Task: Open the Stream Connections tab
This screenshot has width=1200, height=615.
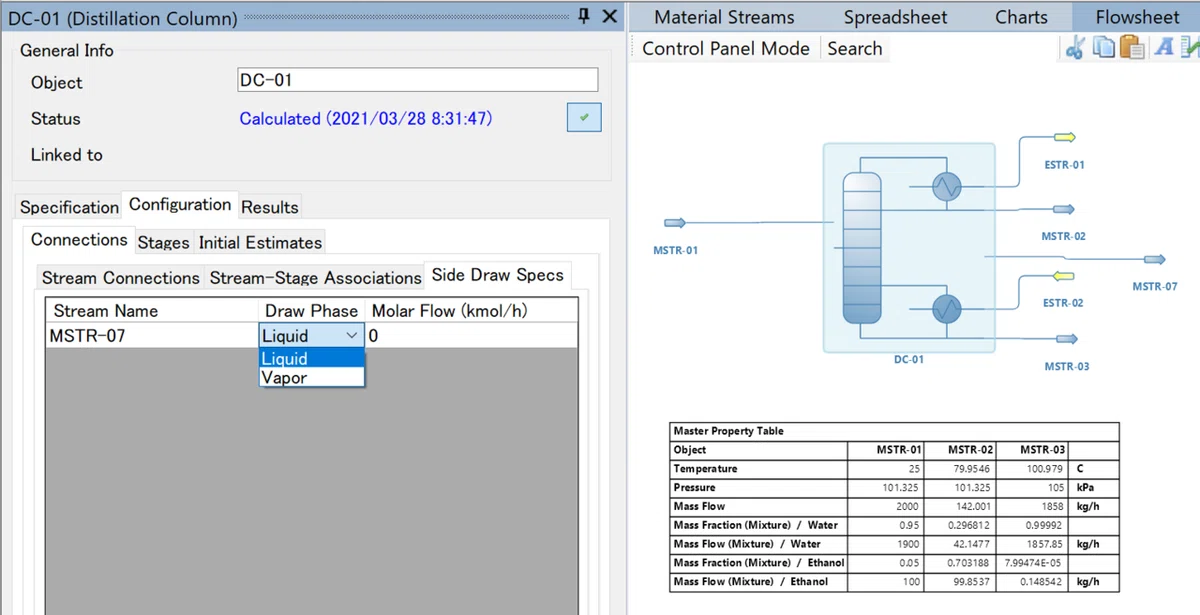Action: point(121,278)
